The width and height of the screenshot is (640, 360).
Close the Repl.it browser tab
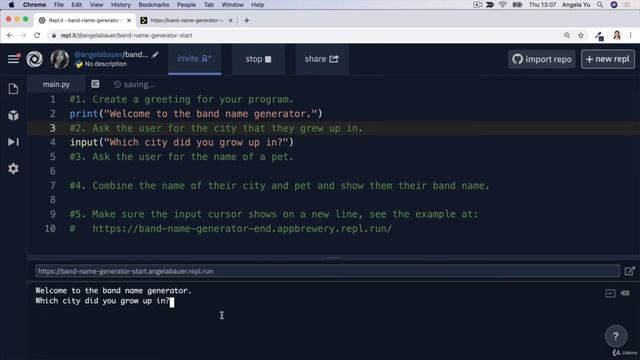click(x=129, y=20)
